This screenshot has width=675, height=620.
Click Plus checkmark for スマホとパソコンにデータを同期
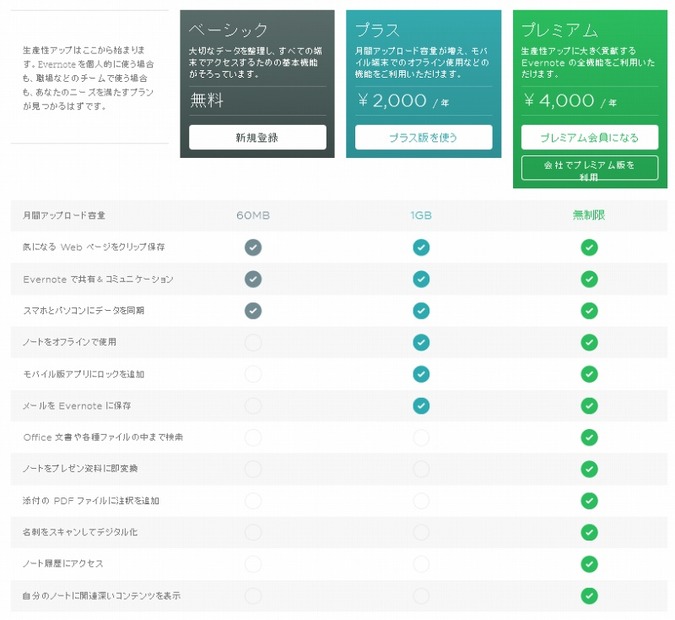(421, 310)
